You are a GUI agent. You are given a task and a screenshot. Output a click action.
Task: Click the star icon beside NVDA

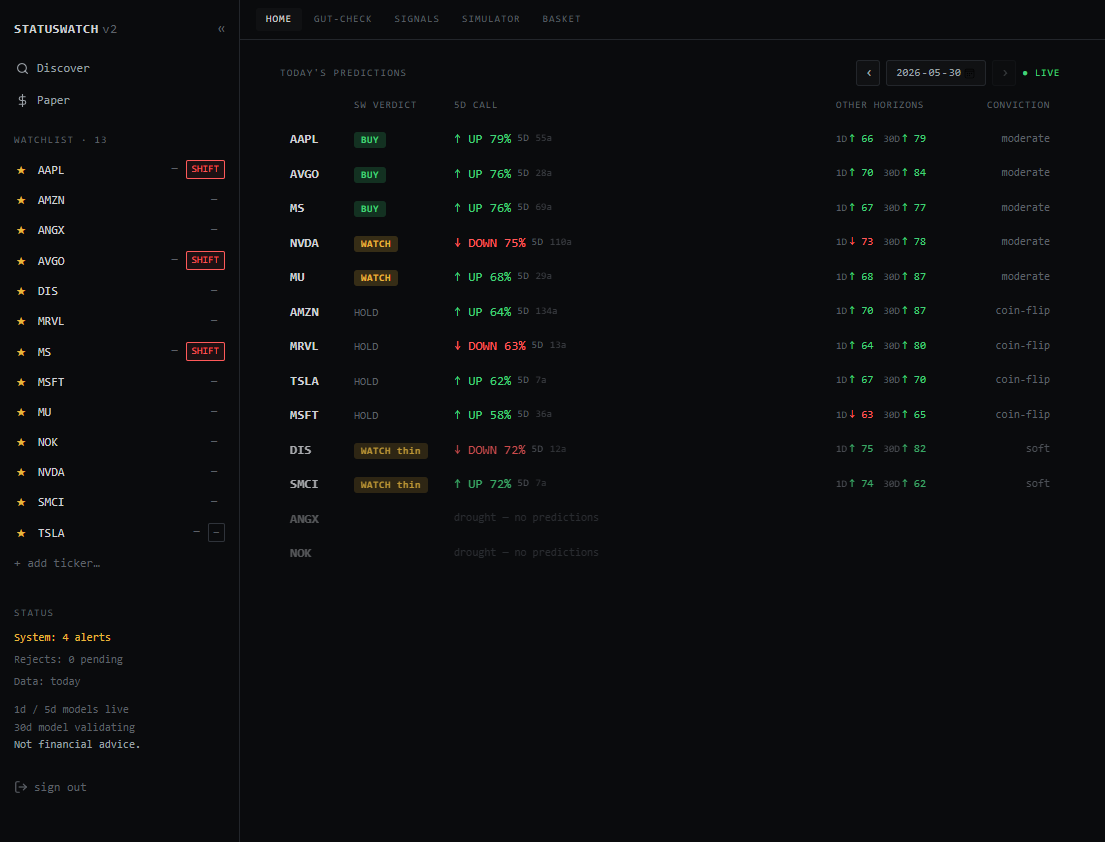click(x=21, y=472)
